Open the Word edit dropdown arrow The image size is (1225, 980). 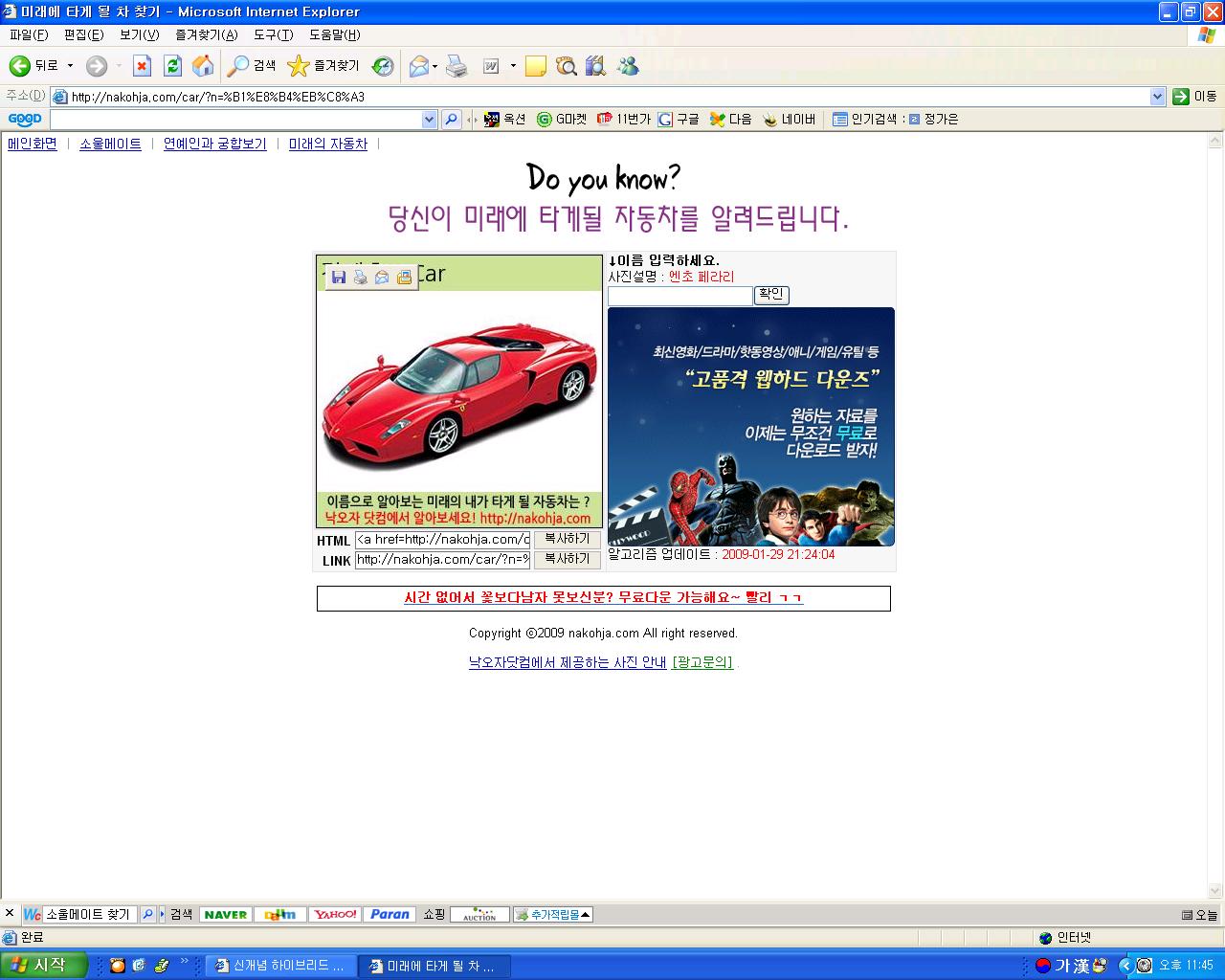click(513, 66)
